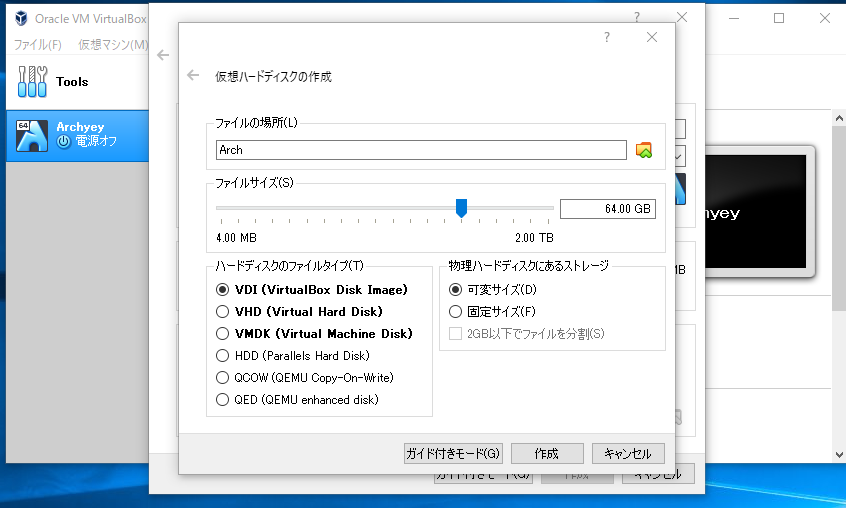This screenshot has height=508, width=846.
Task: Click the file size slider handle
Action: coord(461,208)
